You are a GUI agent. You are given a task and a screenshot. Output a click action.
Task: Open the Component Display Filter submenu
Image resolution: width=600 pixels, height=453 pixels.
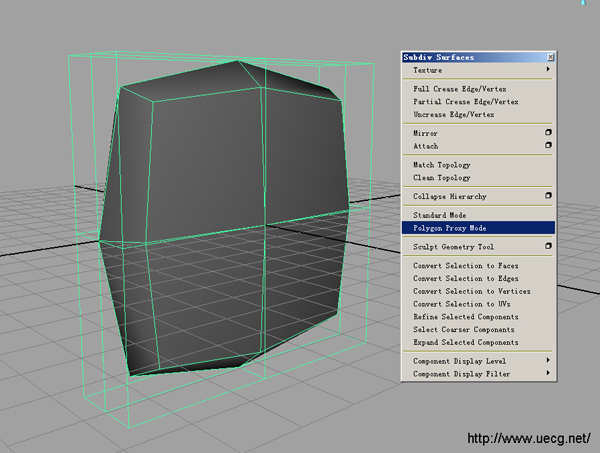click(478, 374)
